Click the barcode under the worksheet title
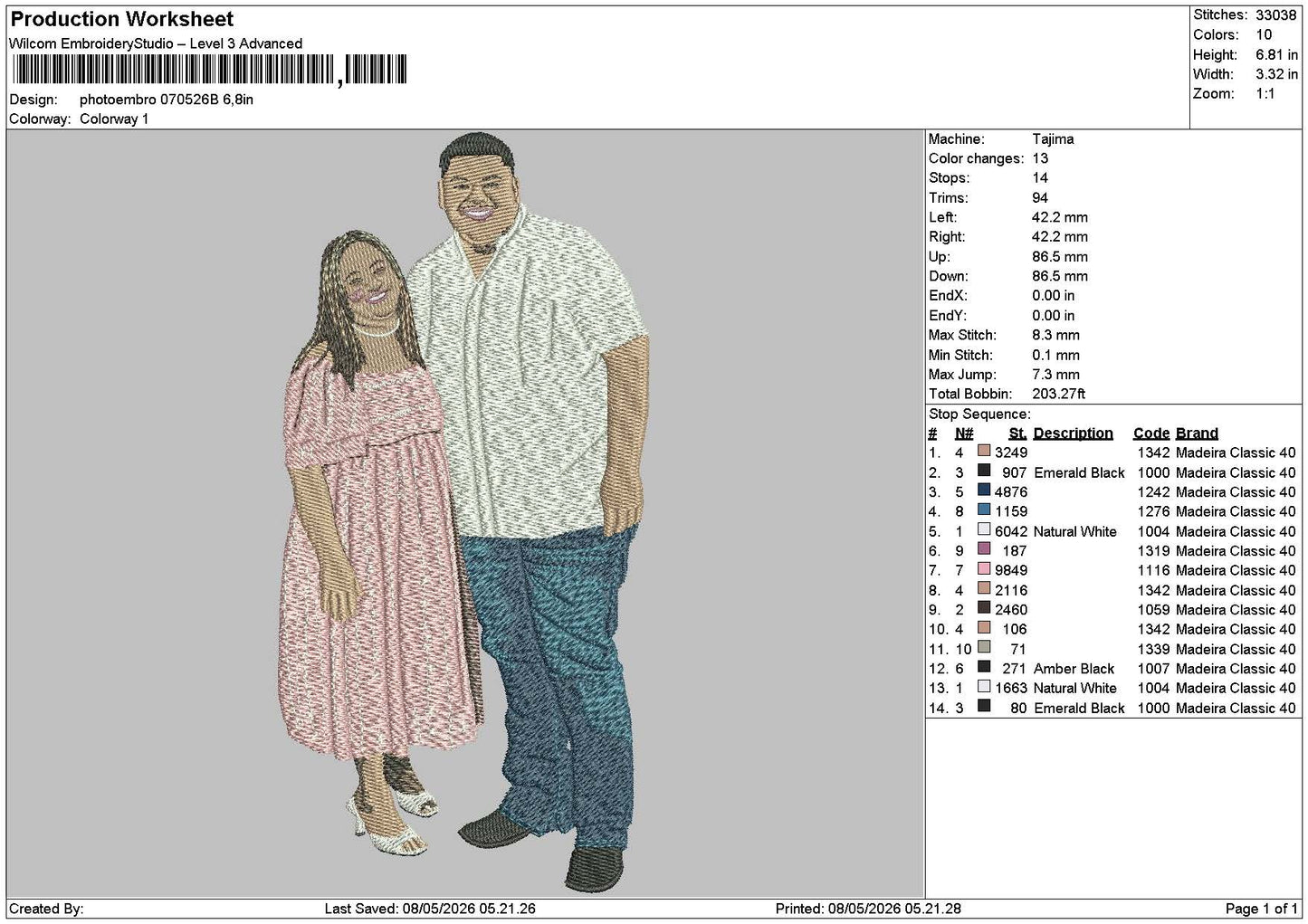Image resolution: width=1308 pixels, height=924 pixels. 209,70
